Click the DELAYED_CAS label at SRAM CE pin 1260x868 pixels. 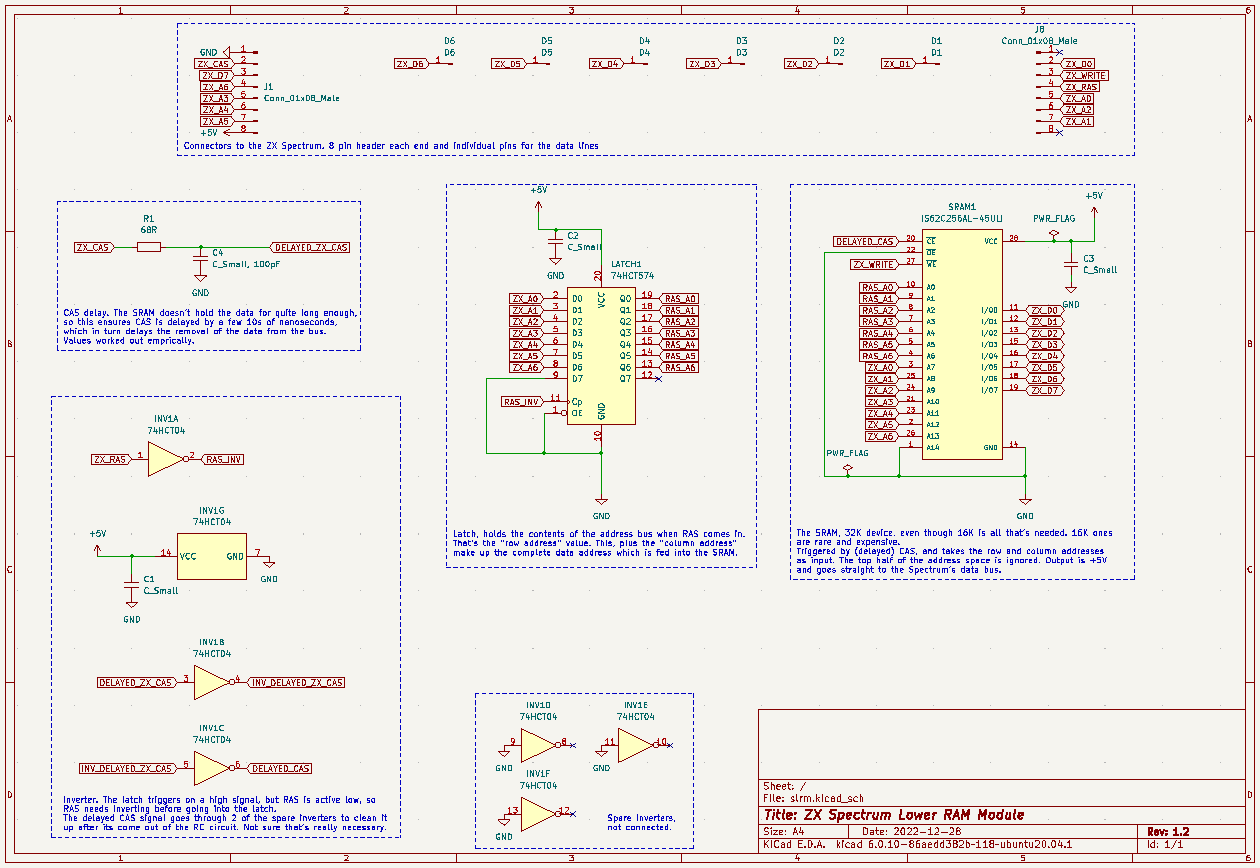click(x=865, y=242)
